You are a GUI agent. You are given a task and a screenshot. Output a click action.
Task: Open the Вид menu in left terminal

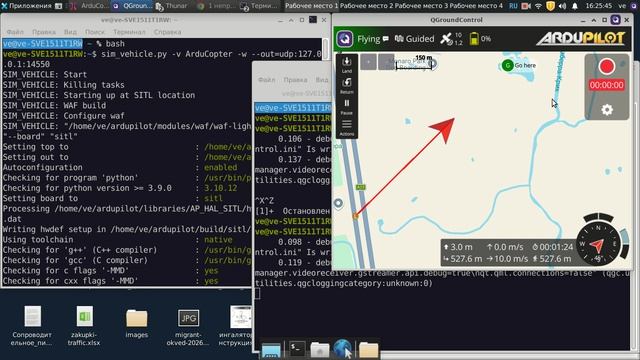coord(70,32)
